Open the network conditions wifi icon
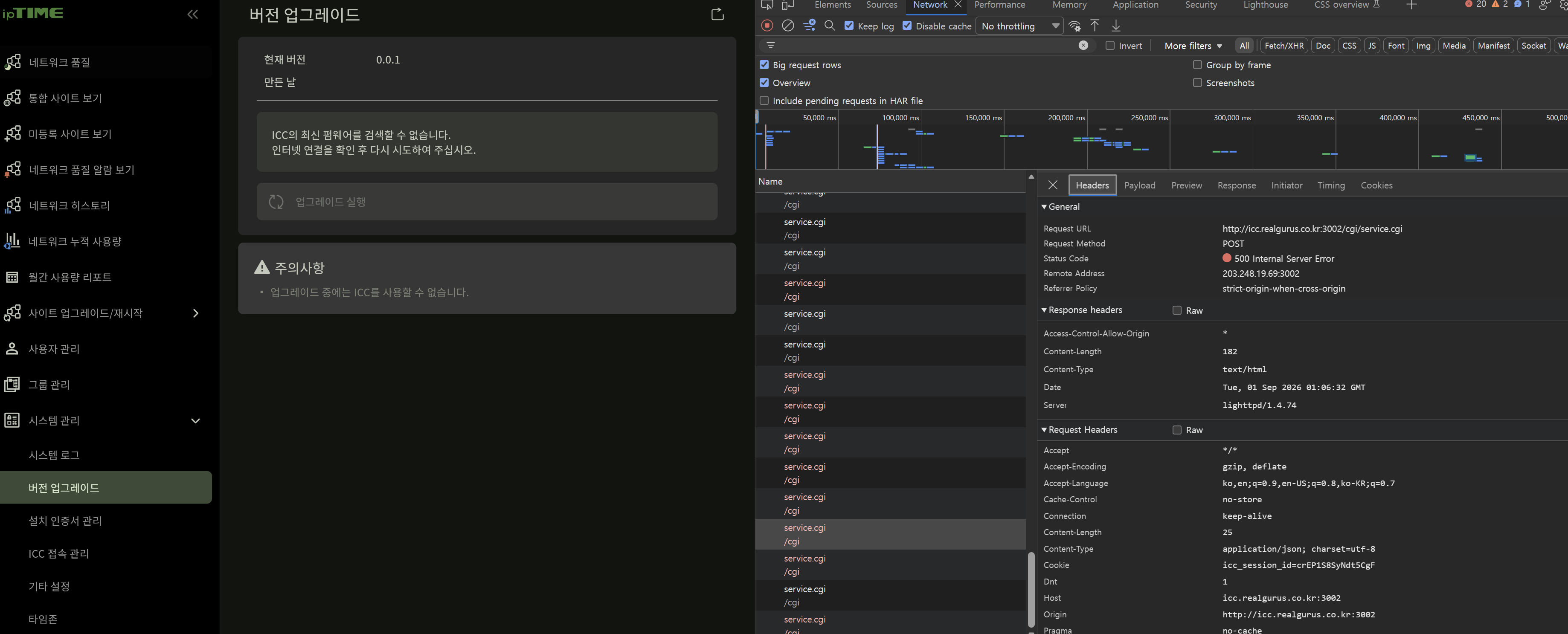The image size is (1568, 634). (x=1074, y=26)
